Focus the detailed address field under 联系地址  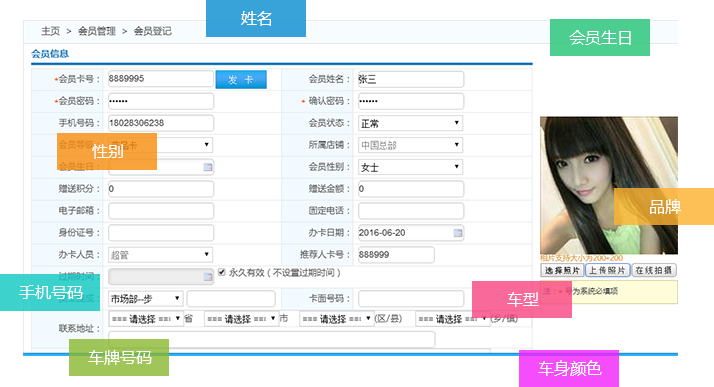click(x=271, y=339)
